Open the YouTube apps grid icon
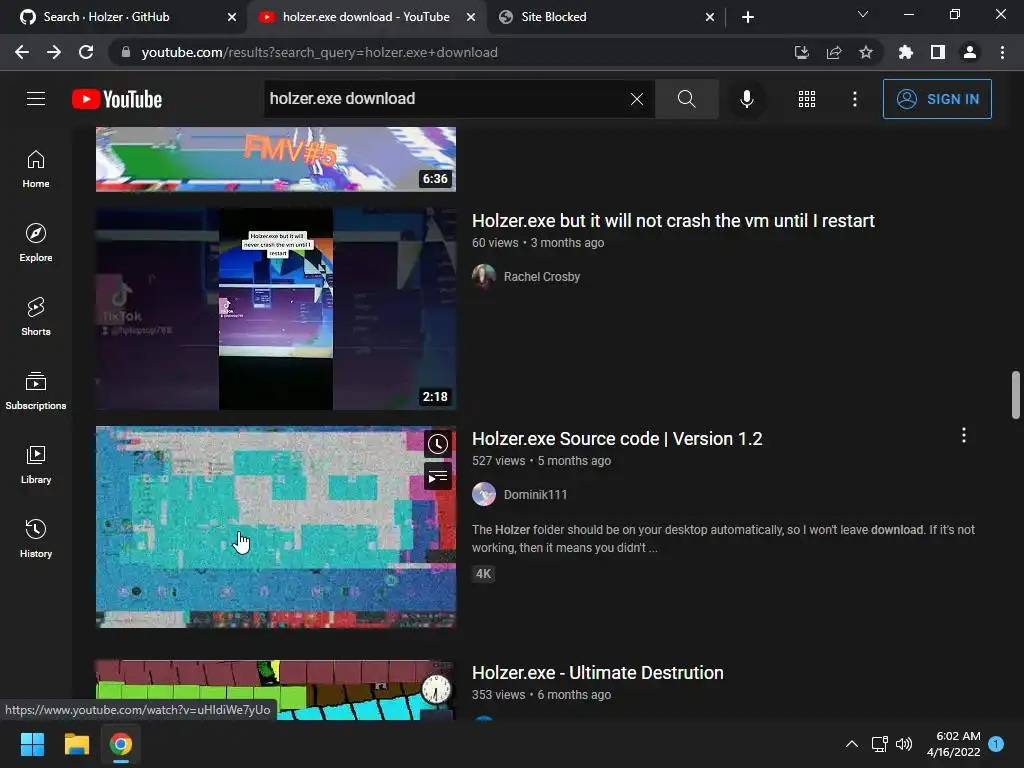Viewport: 1024px width, 768px height. click(807, 99)
